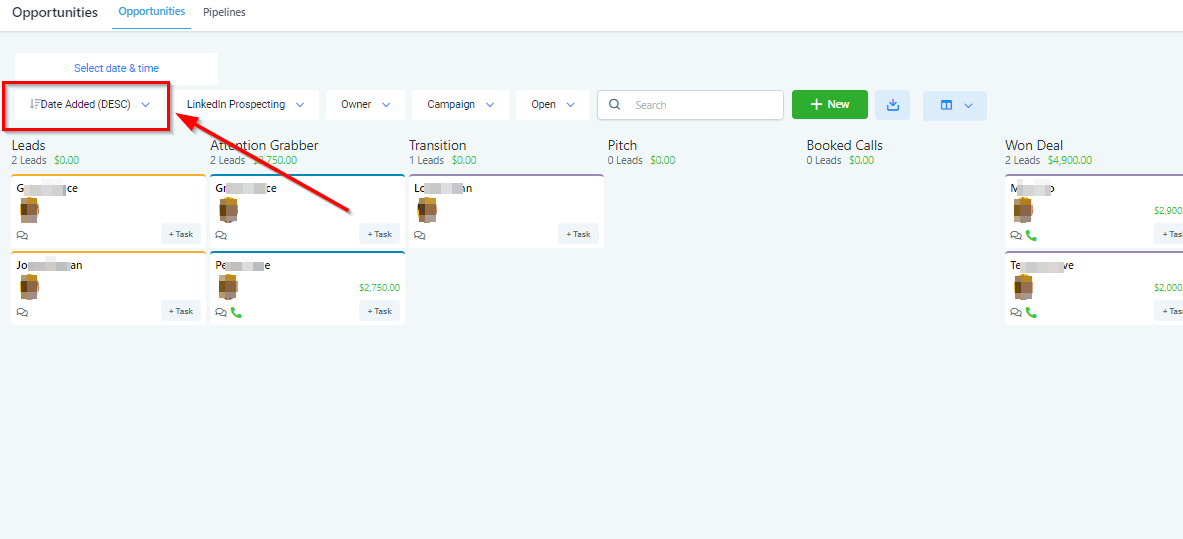
Task: Click phone icon on the $2,750.00 card
Action: click(x=236, y=312)
